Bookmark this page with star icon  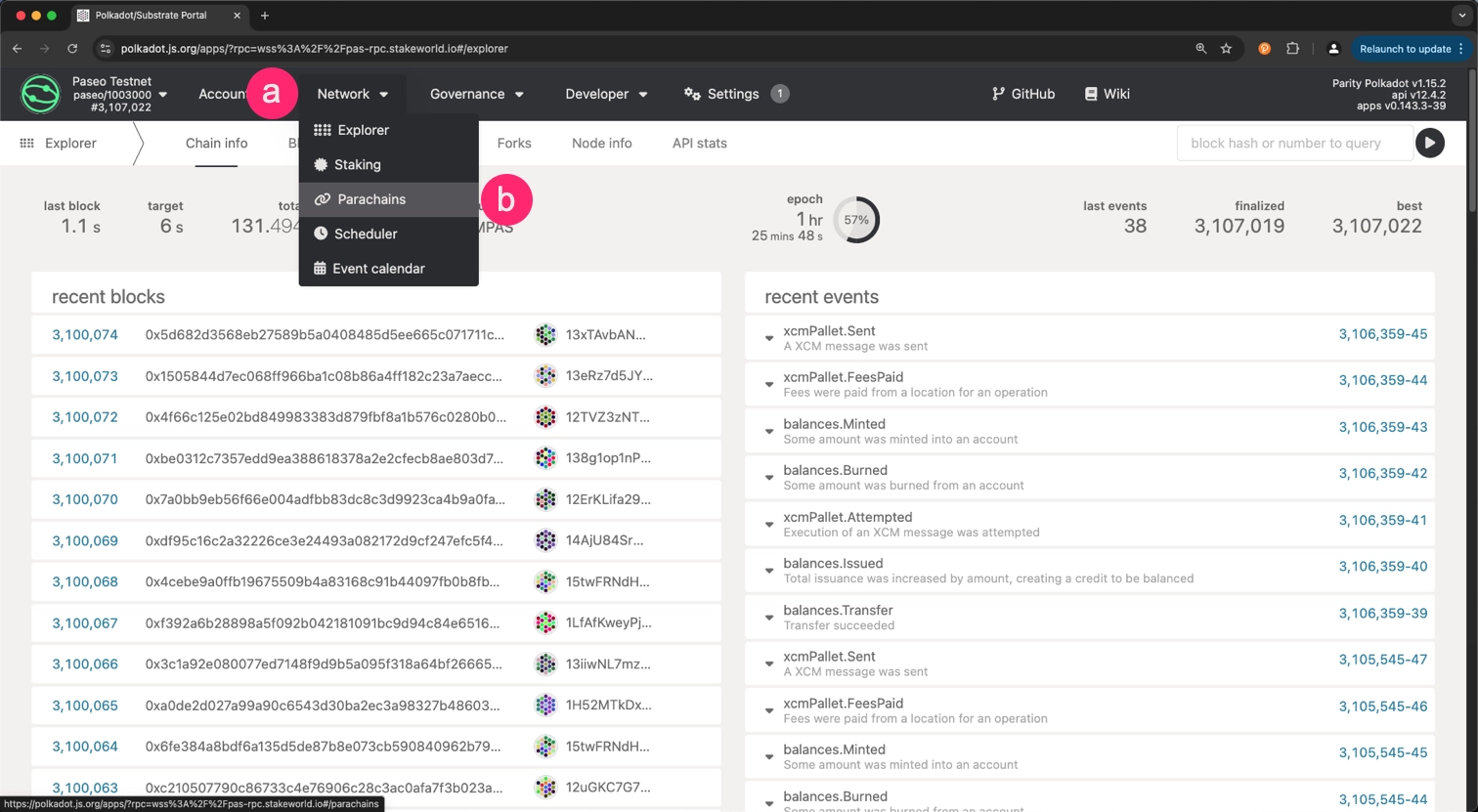1226,48
